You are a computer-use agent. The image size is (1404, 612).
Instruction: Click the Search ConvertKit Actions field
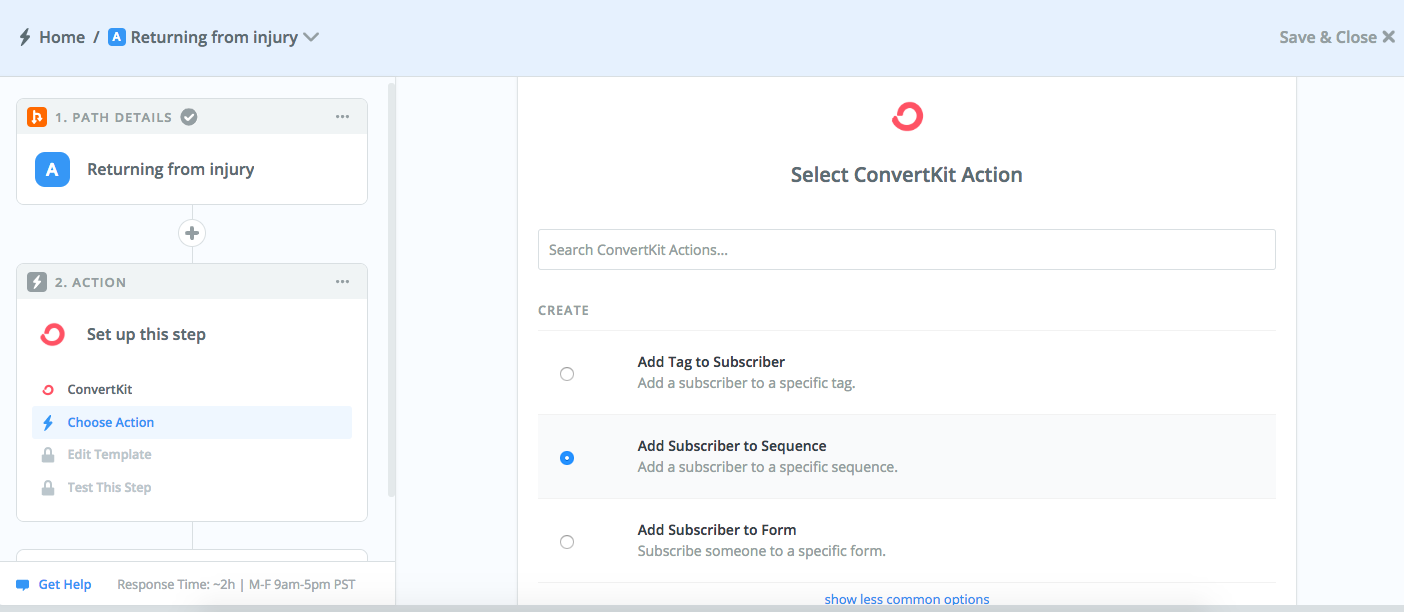[x=906, y=249]
